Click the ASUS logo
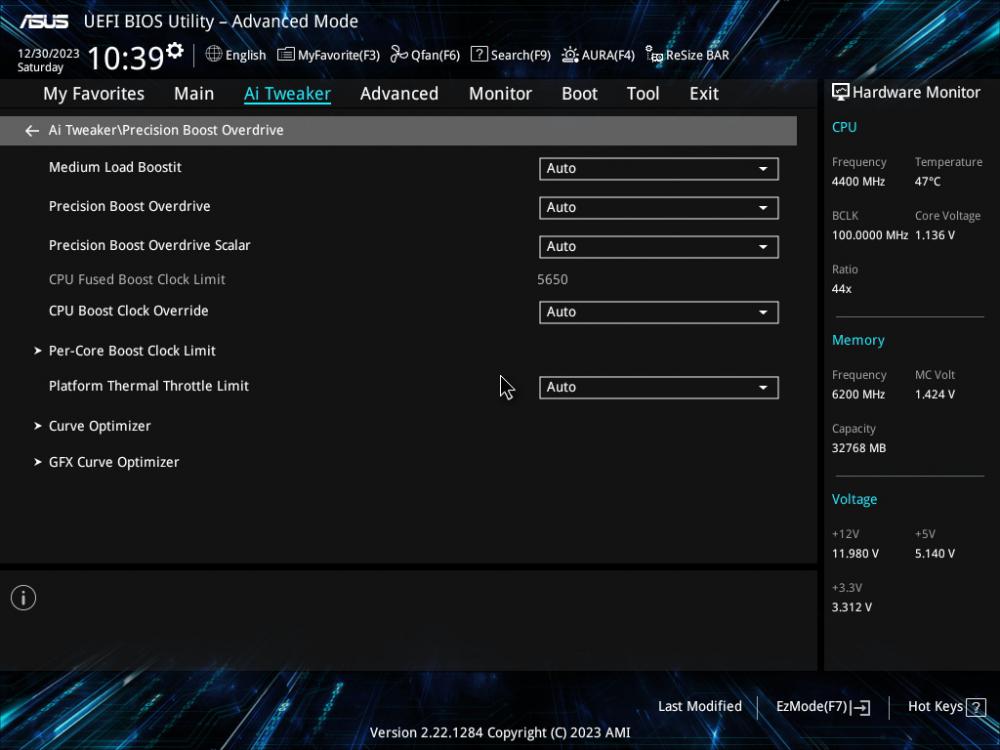 (43, 22)
